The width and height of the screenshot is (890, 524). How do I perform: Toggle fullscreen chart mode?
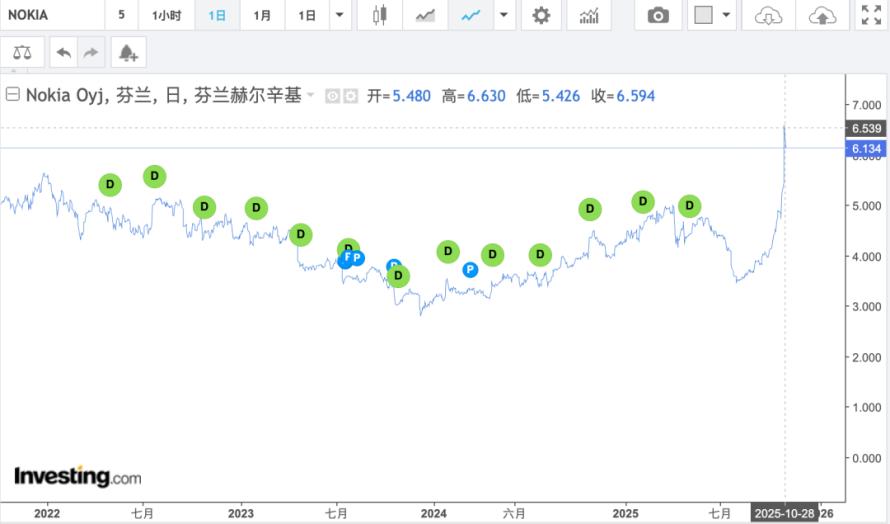click(871, 15)
